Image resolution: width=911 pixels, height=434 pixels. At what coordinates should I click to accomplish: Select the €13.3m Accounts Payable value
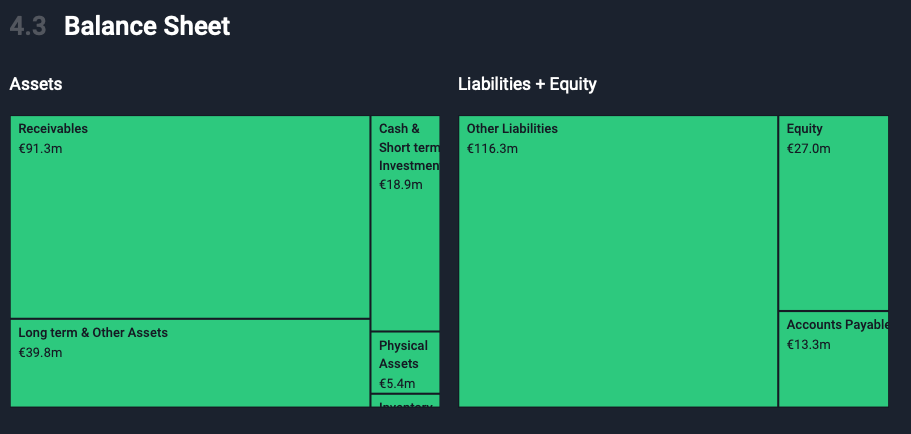click(x=808, y=345)
